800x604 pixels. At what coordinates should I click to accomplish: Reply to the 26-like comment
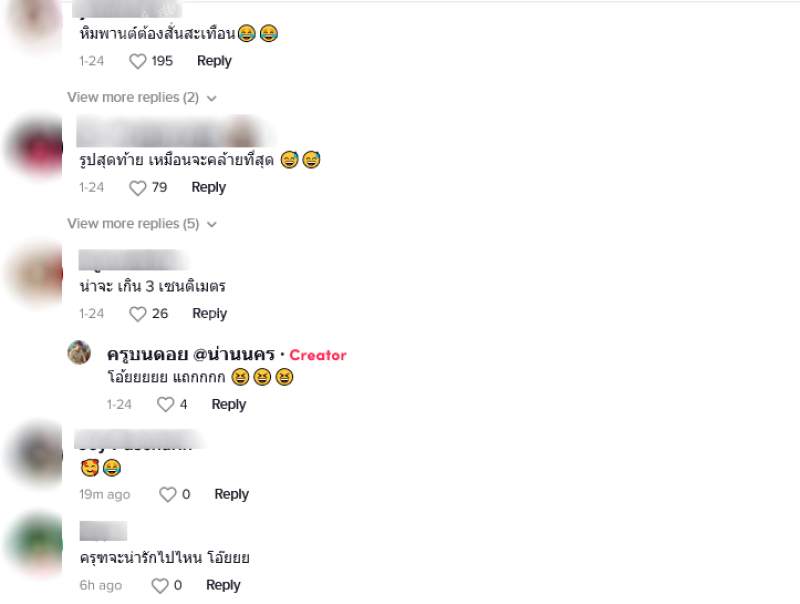(x=209, y=314)
